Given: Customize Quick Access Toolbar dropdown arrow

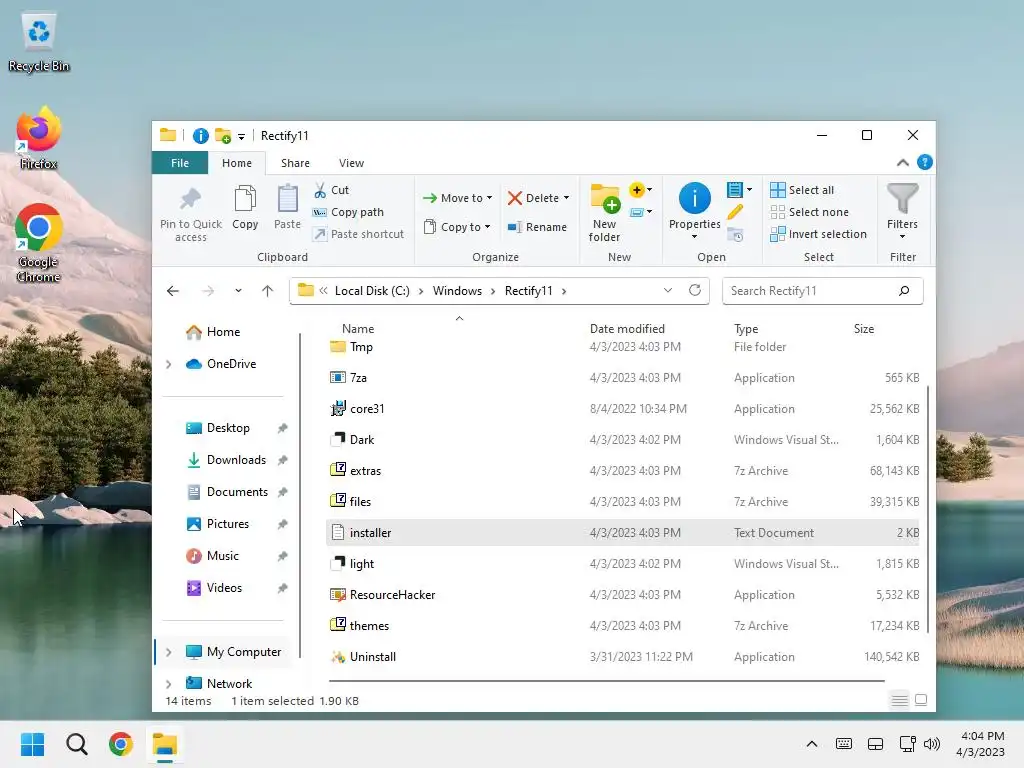Looking at the screenshot, I should click(242, 136).
